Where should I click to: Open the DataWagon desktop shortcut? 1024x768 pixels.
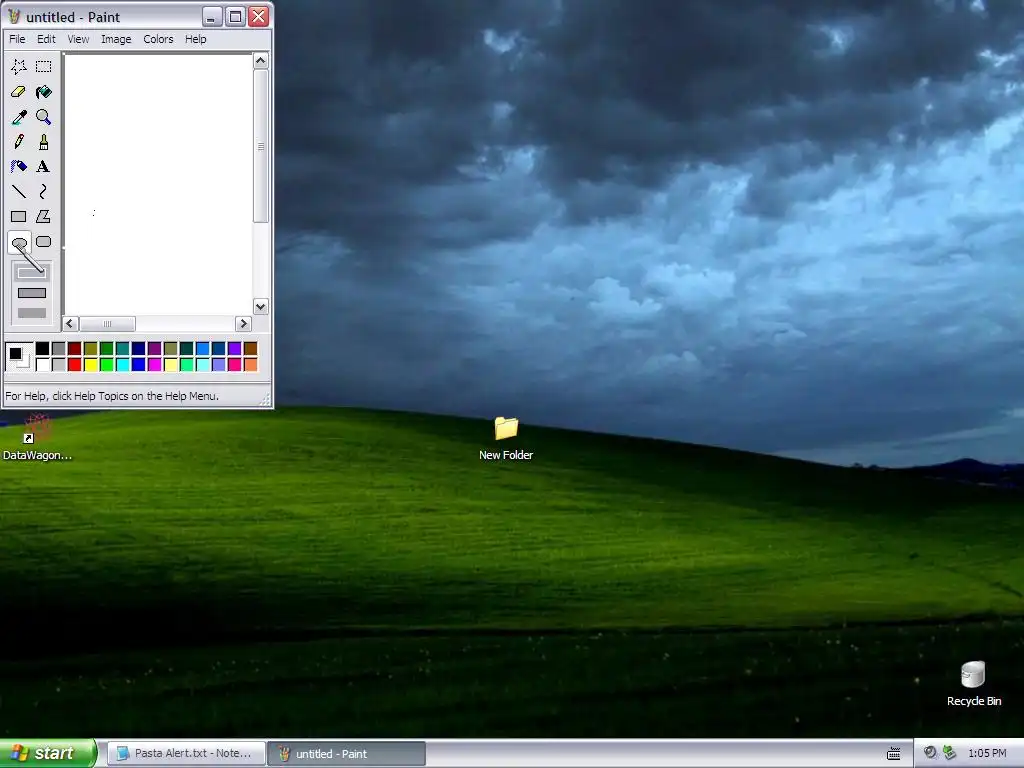[x=37, y=438]
